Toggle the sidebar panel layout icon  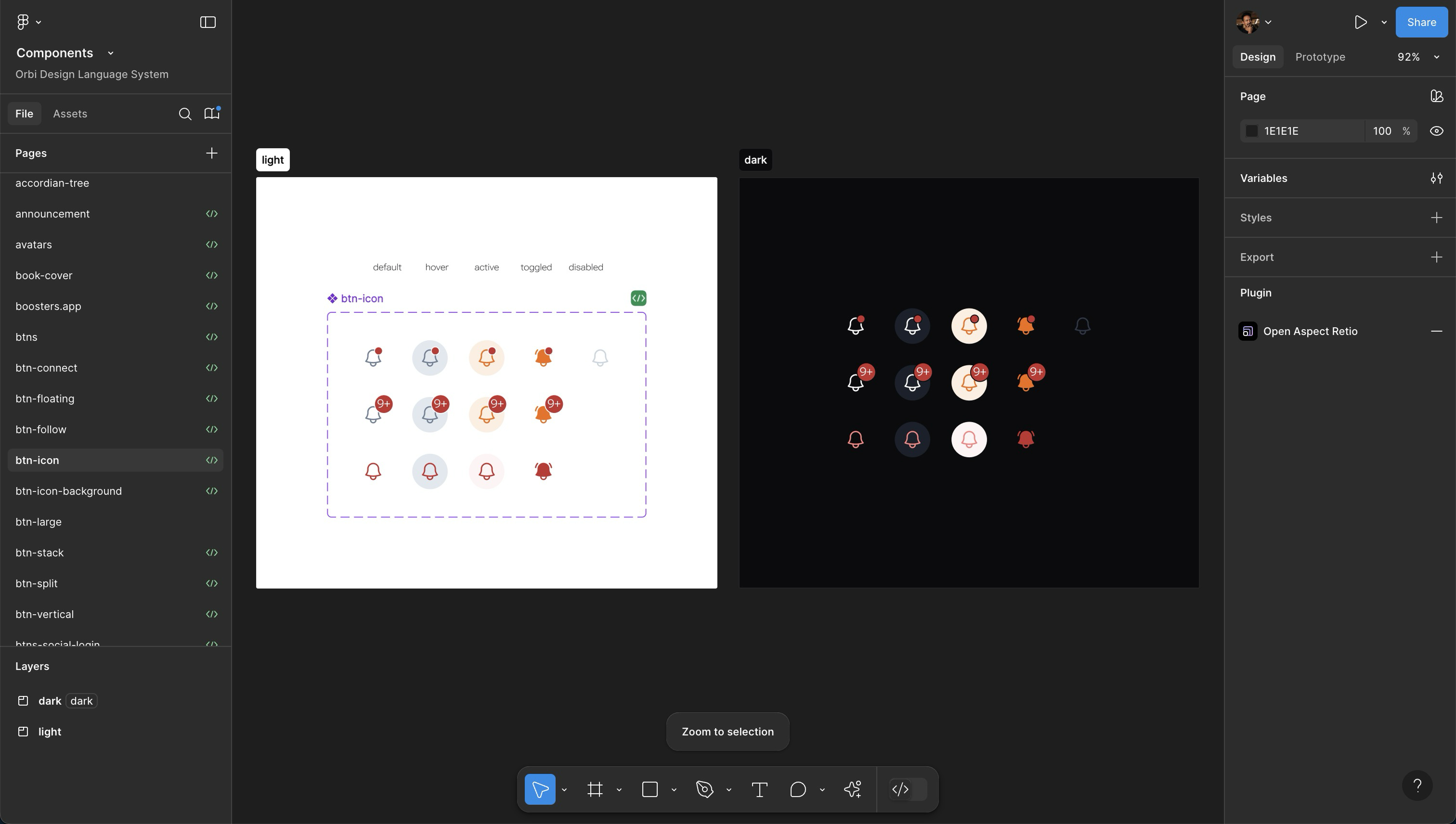coord(208,22)
